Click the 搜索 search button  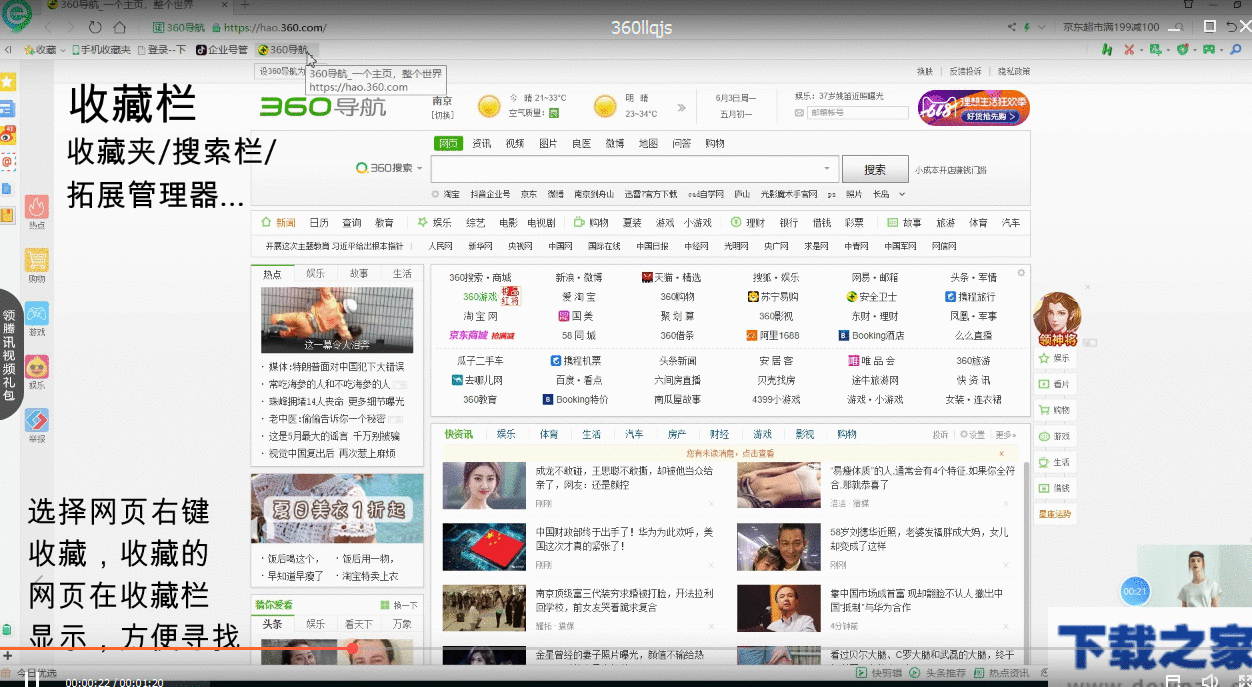(x=874, y=169)
